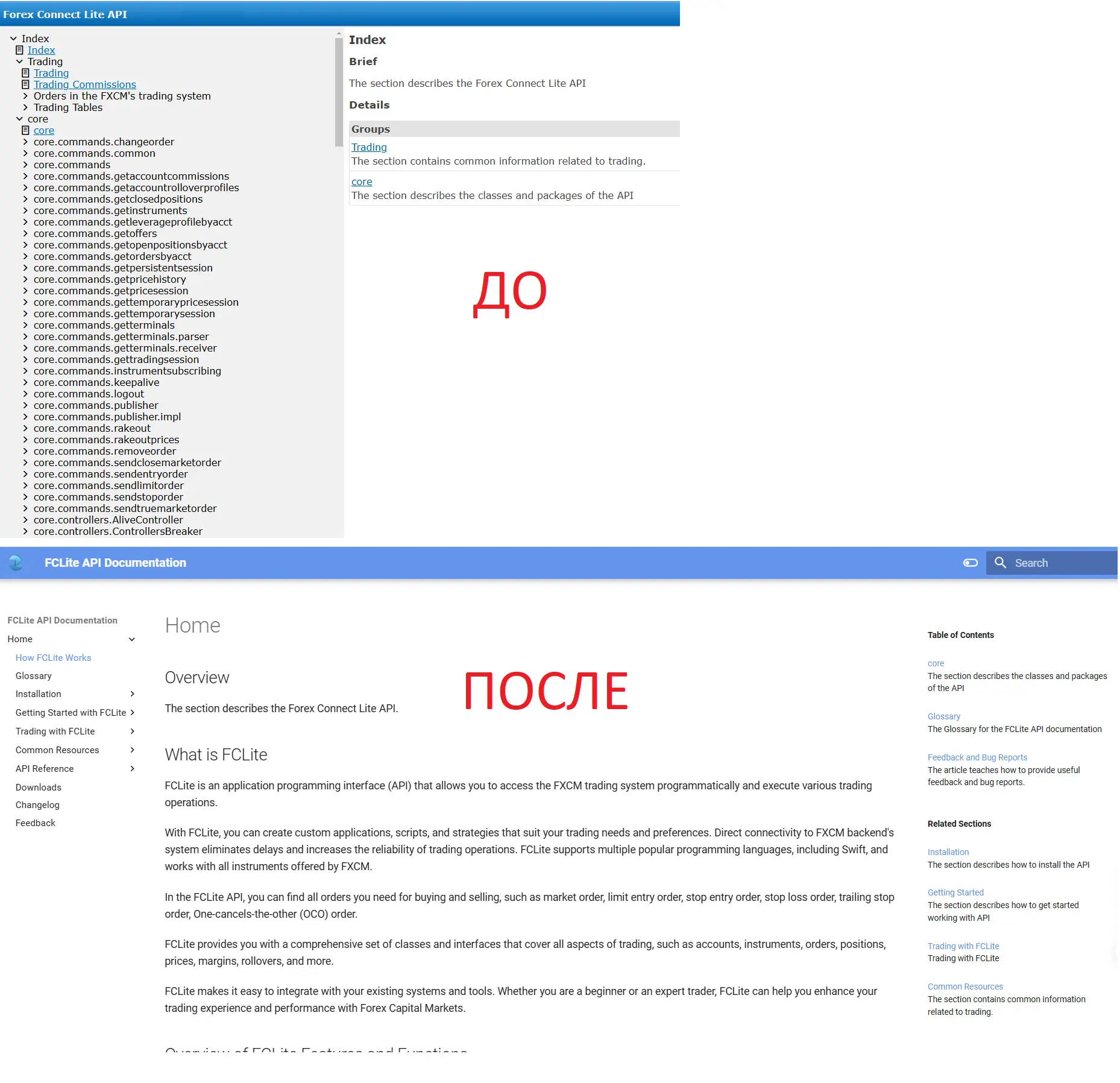Select core.controllers.ControllersBreaker tree item
This screenshot has height=1083, width=1120.
(x=118, y=531)
